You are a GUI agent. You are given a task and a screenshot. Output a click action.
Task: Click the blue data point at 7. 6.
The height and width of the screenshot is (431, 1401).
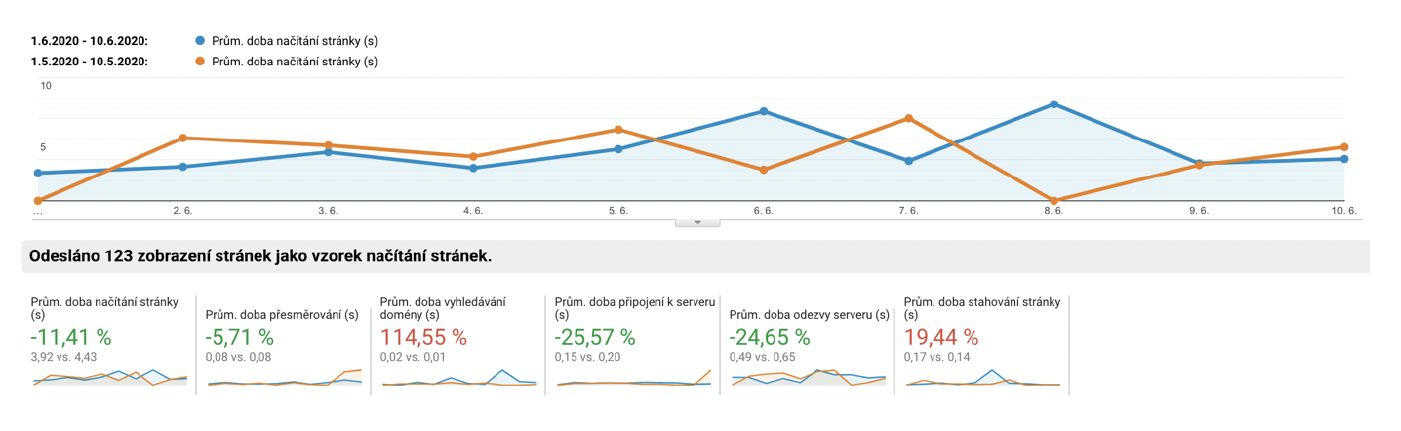(909, 160)
